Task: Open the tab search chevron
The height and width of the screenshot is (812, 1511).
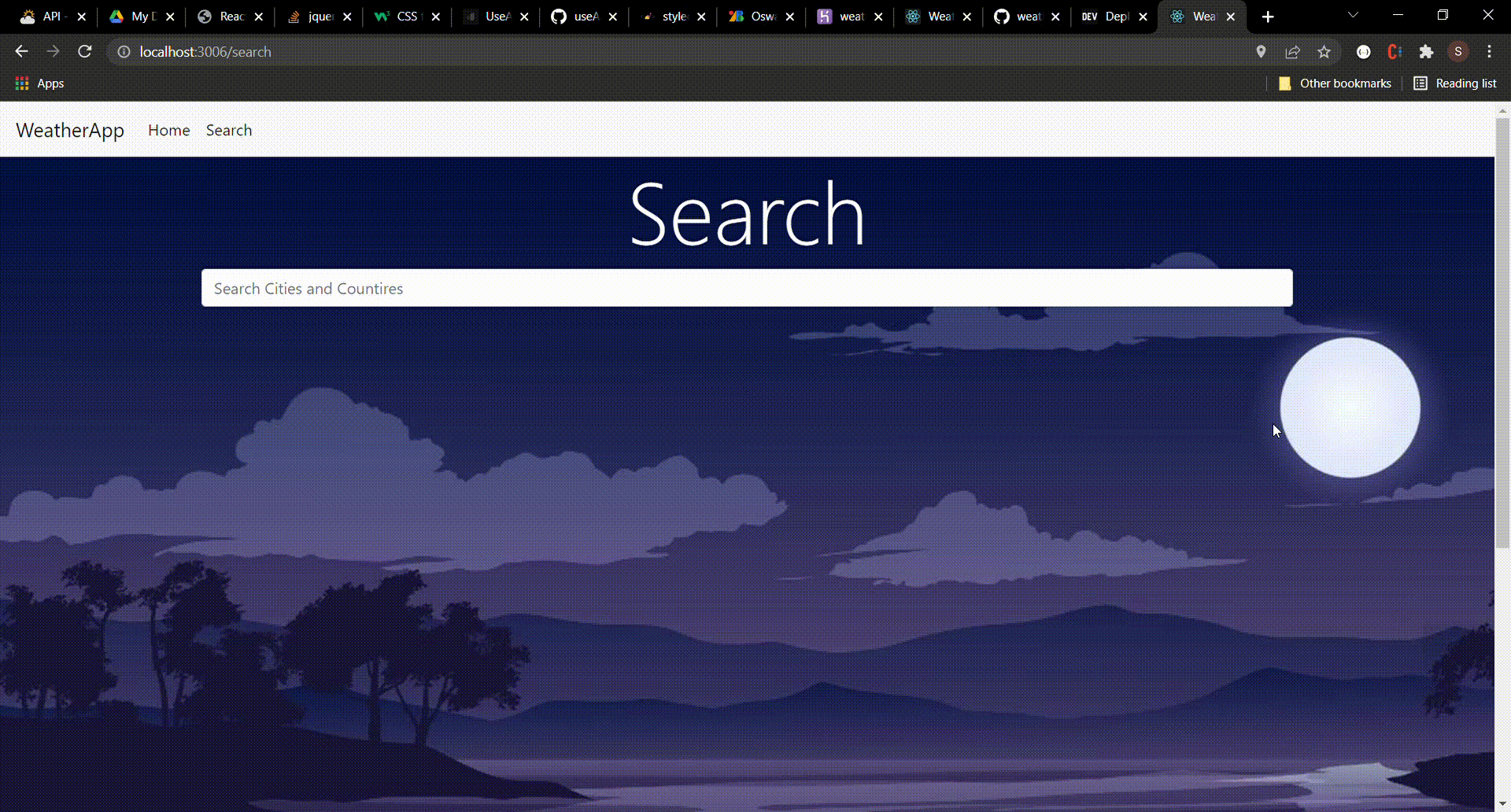Action: pyautogui.click(x=1353, y=16)
